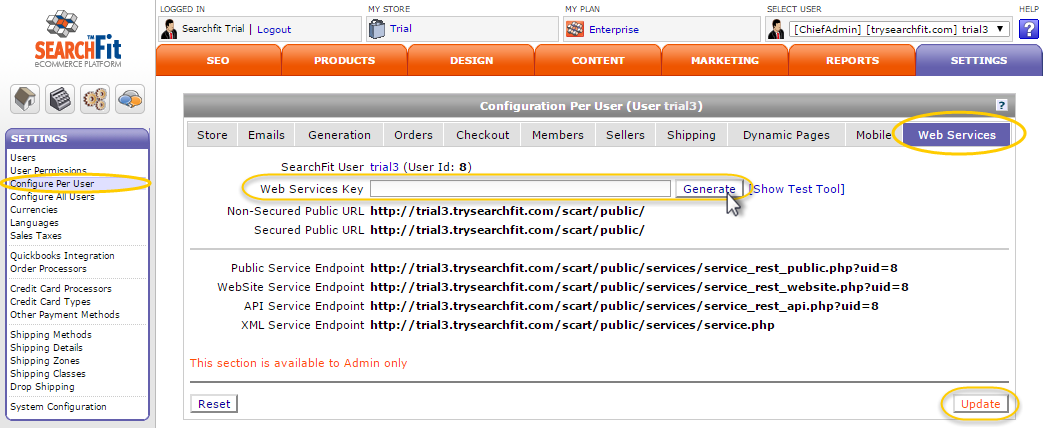Viewport: 1043px width, 428px height.
Task: Open the REPORTS main tab
Action: click(x=852, y=61)
